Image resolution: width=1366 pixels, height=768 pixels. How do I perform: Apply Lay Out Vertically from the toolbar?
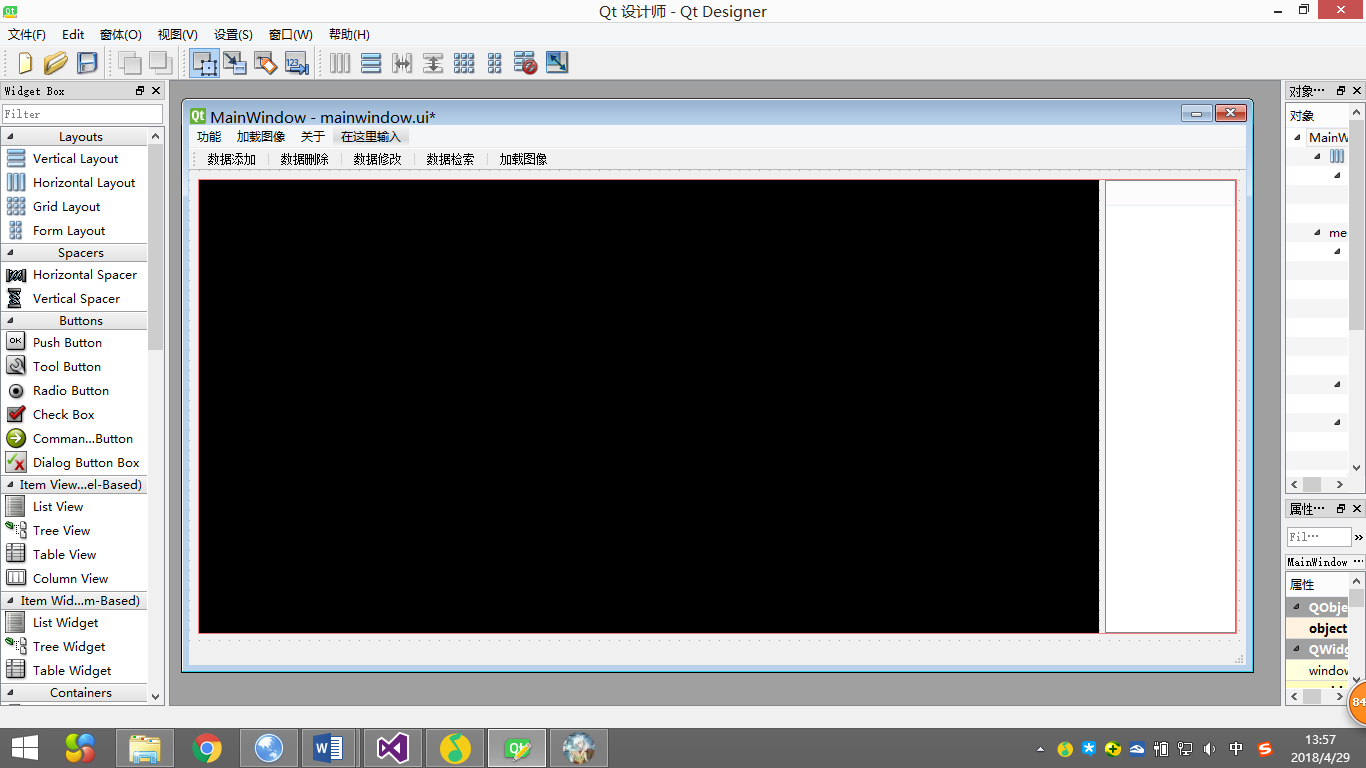[x=371, y=63]
